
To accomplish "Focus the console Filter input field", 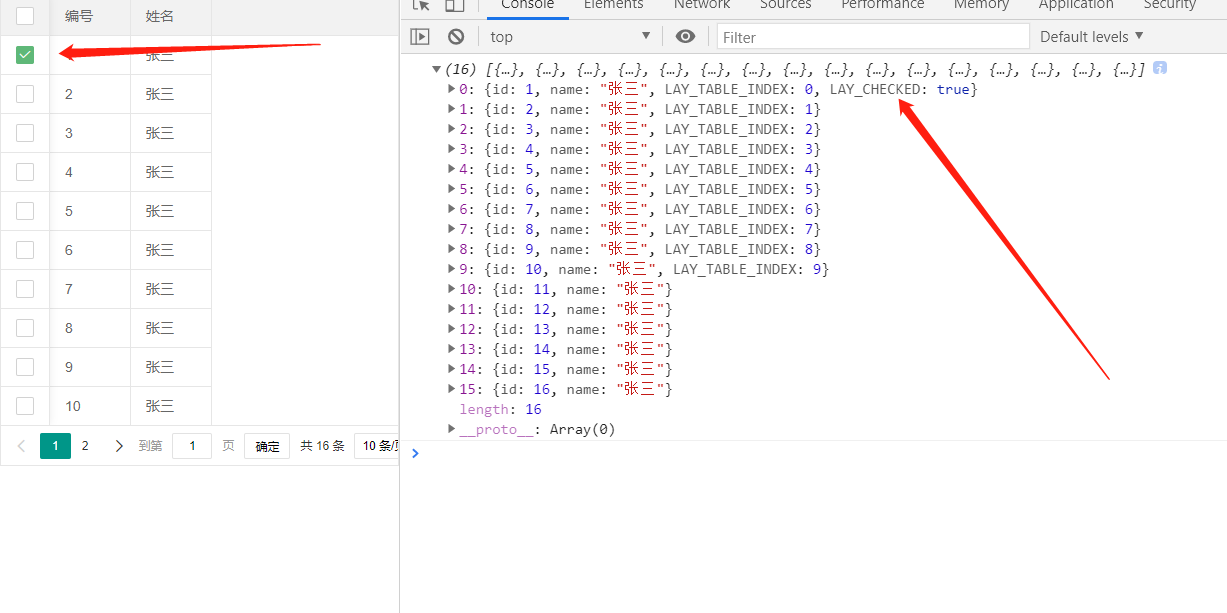I will pyautogui.click(x=873, y=37).
